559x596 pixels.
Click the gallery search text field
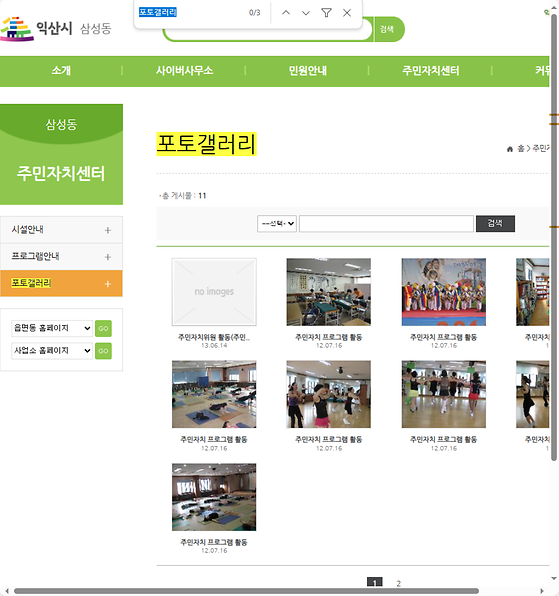(x=386, y=224)
